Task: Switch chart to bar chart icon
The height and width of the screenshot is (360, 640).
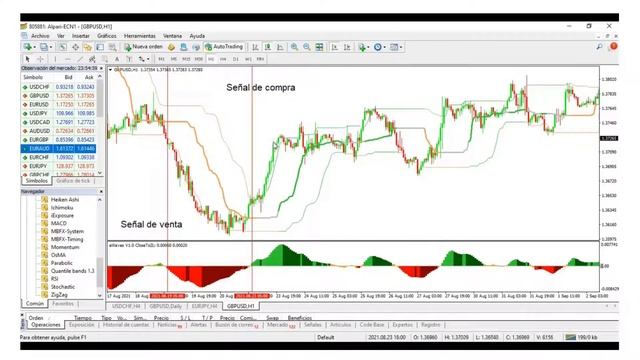Action: point(255,47)
